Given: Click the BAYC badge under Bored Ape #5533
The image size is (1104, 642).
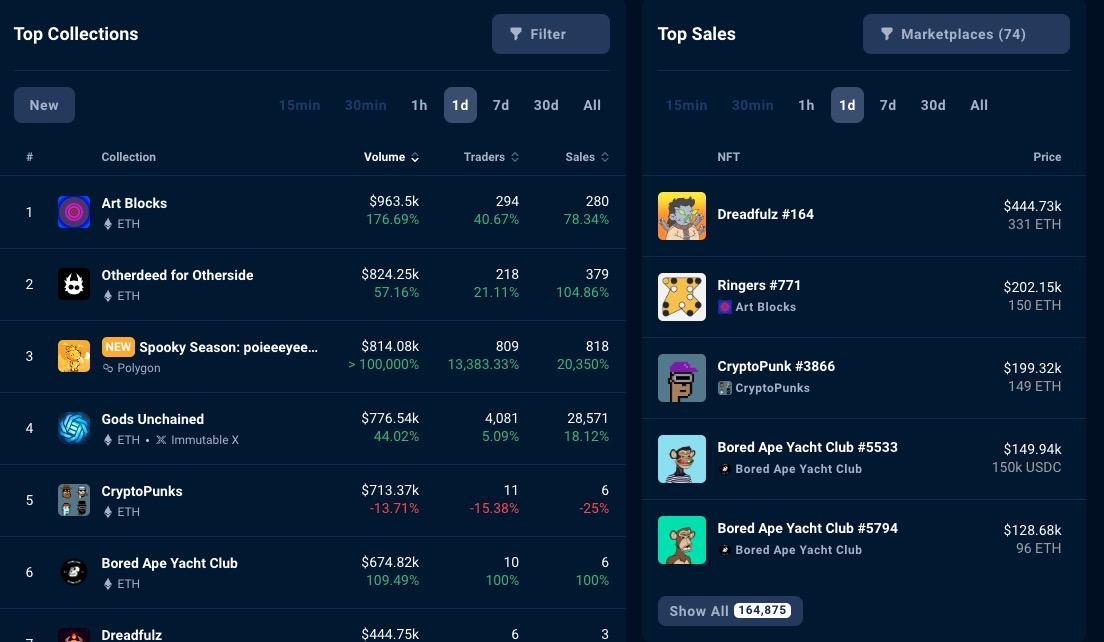Looking at the screenshot, I should tap(724, 469).
